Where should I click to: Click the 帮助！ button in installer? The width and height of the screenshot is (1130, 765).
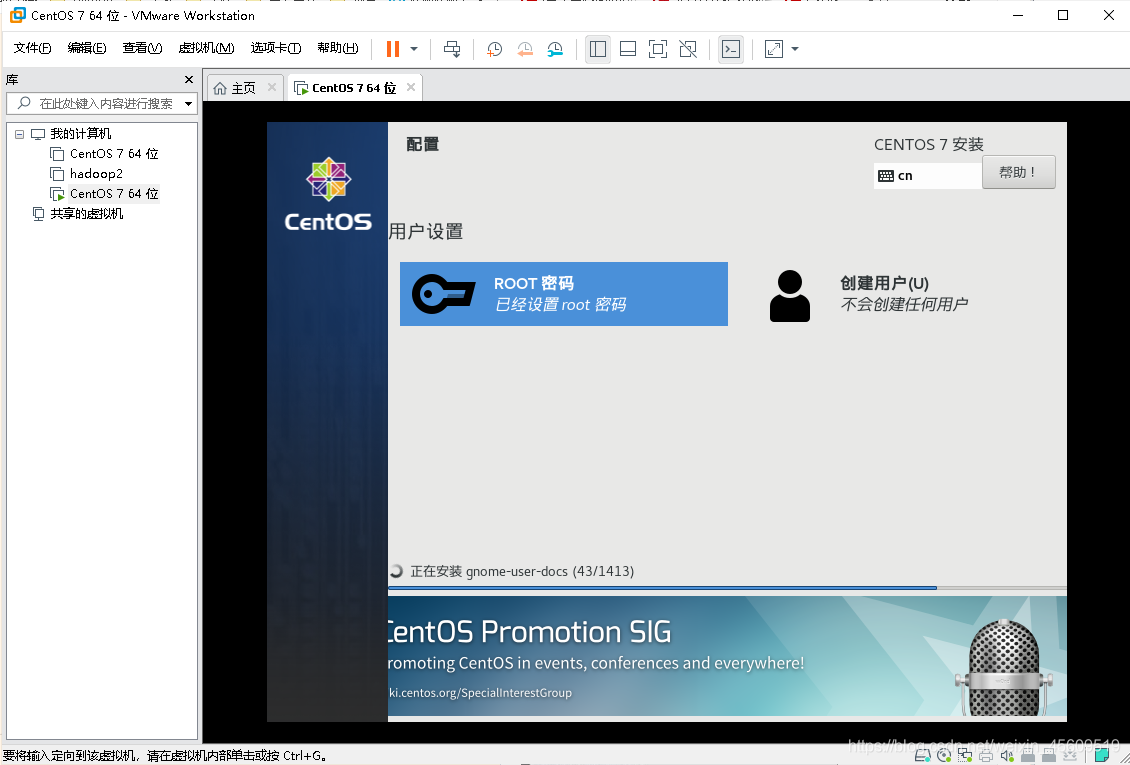[1018, 172]
